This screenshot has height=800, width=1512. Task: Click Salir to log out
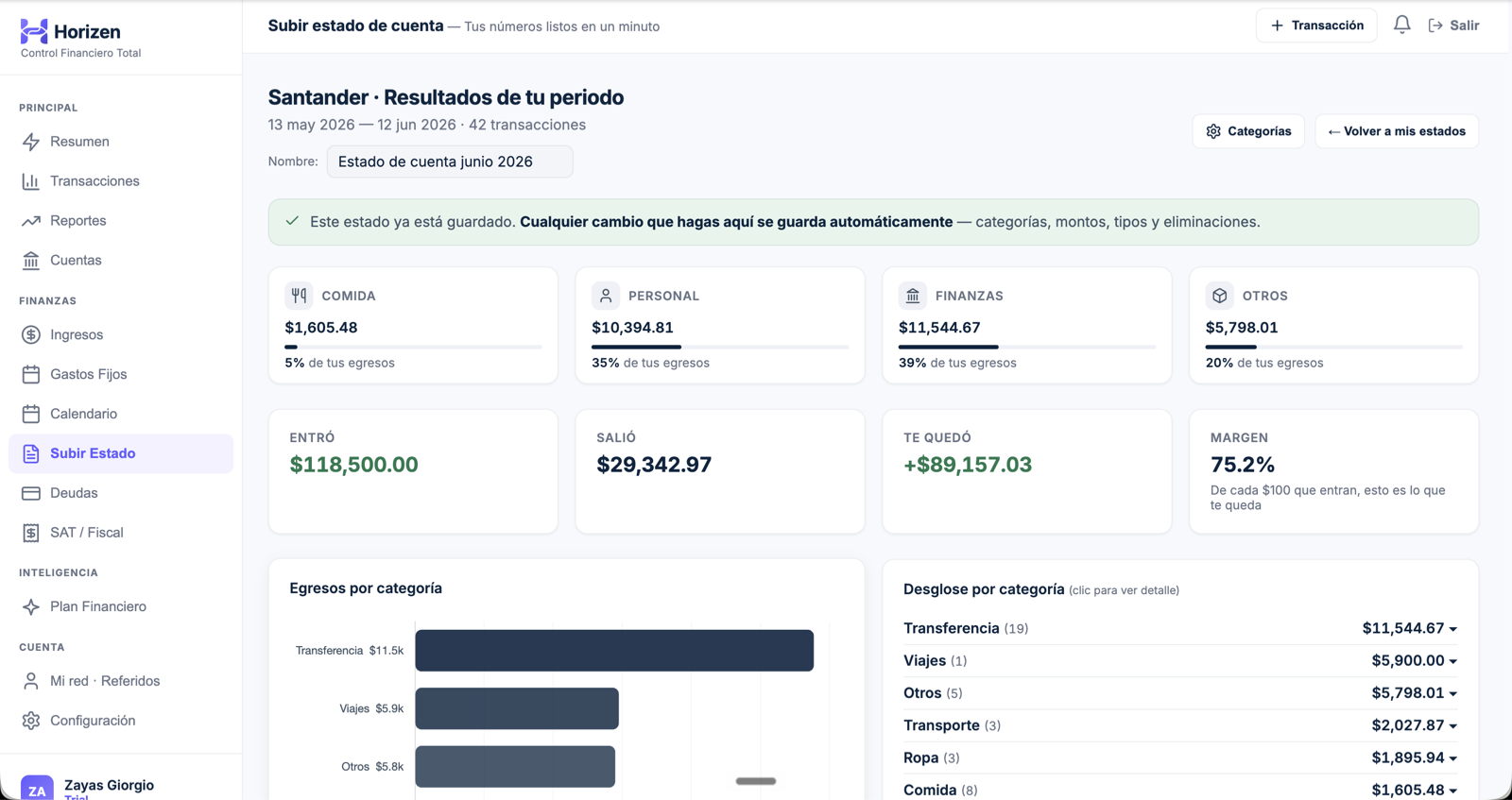(1453, 26)
